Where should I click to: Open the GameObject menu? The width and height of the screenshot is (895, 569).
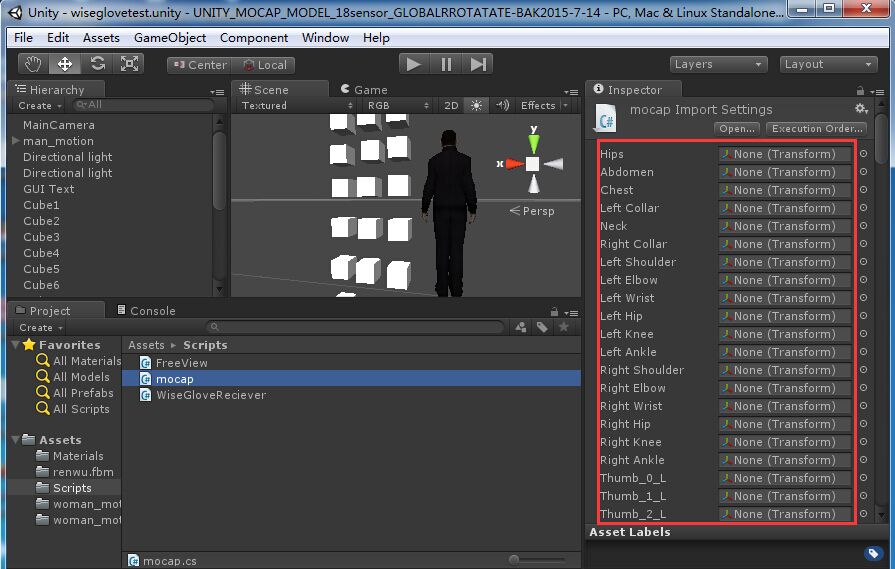coord(170,38)
